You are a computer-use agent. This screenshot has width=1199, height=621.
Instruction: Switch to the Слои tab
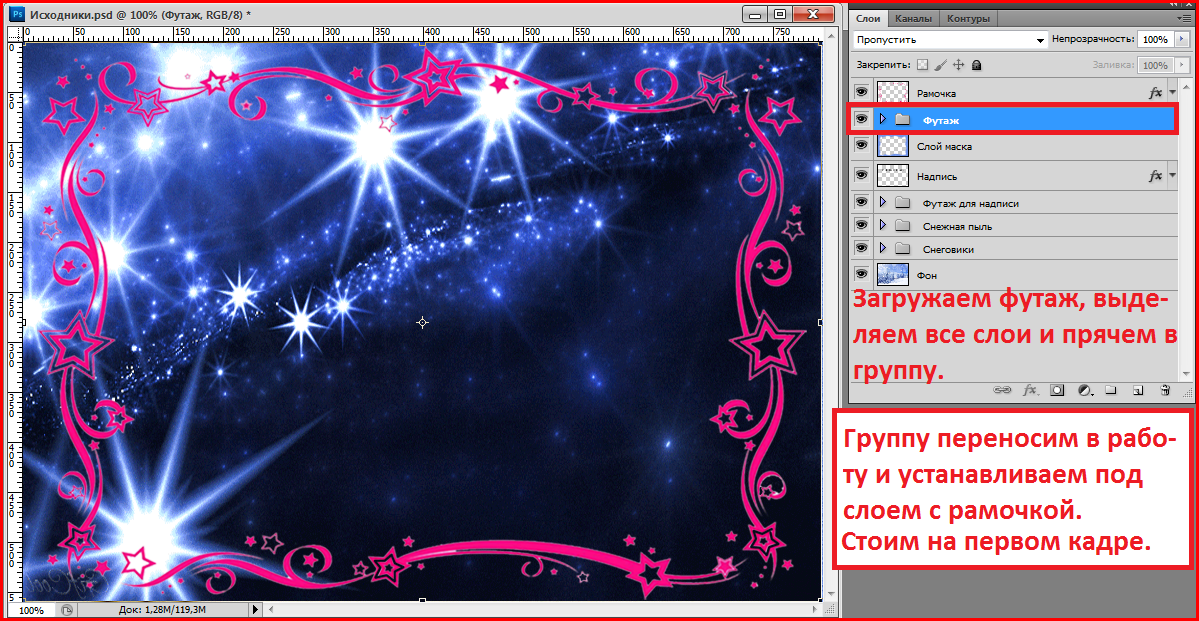coord(868,18)
